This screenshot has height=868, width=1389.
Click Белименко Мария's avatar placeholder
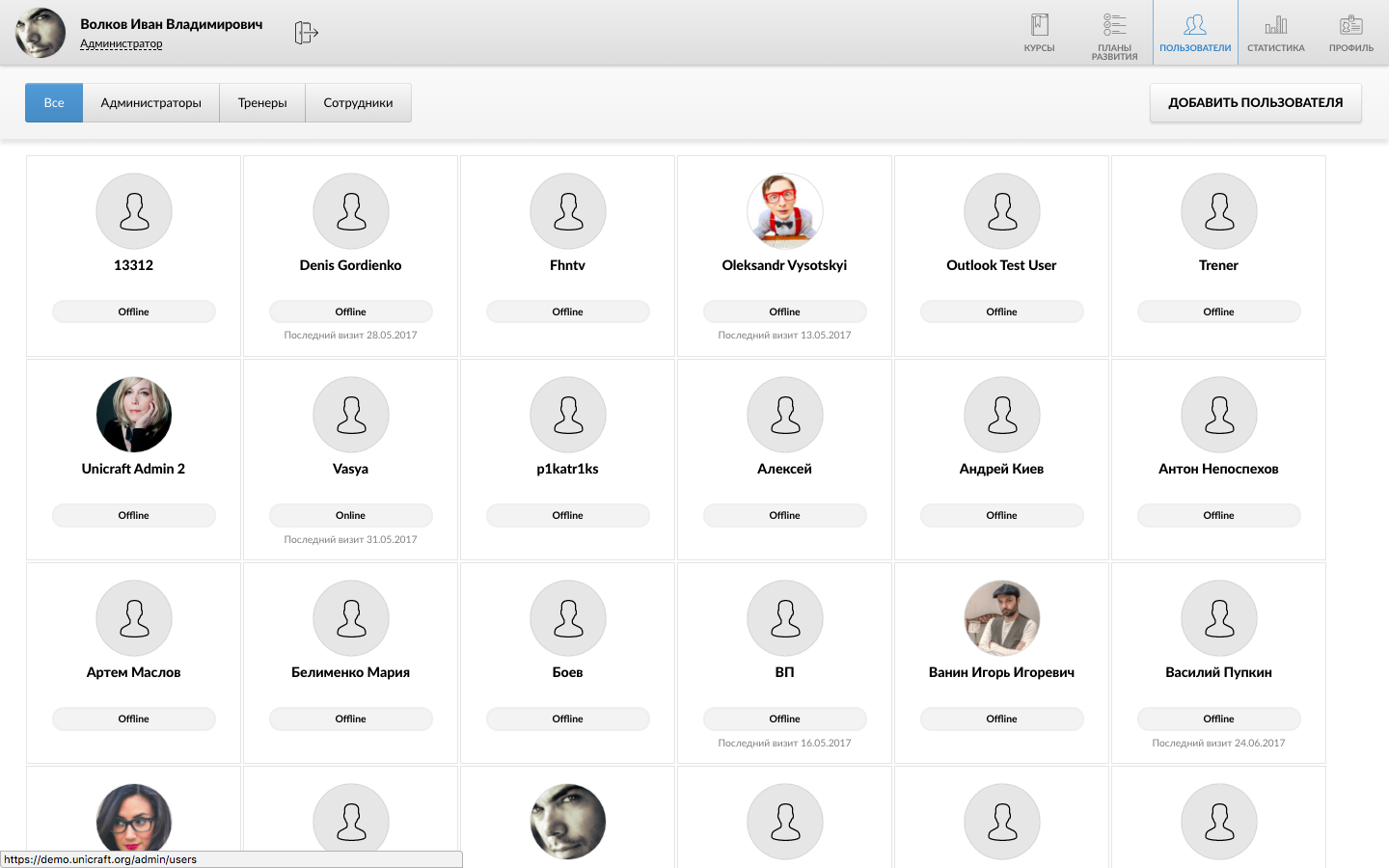[351, 618]
